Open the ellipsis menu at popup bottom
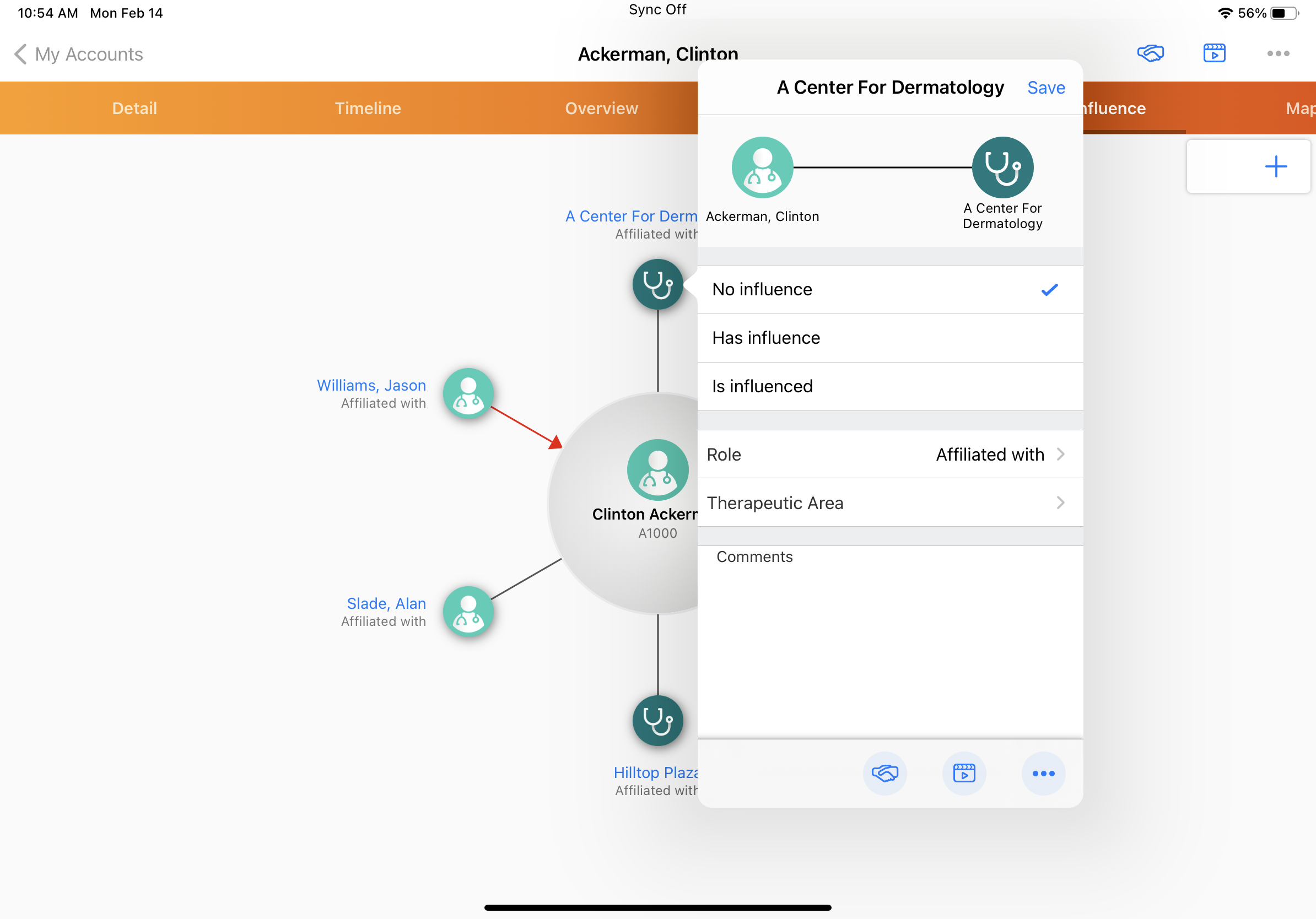The height and width of the screenshot is (919, 1316). [1043, 774]
